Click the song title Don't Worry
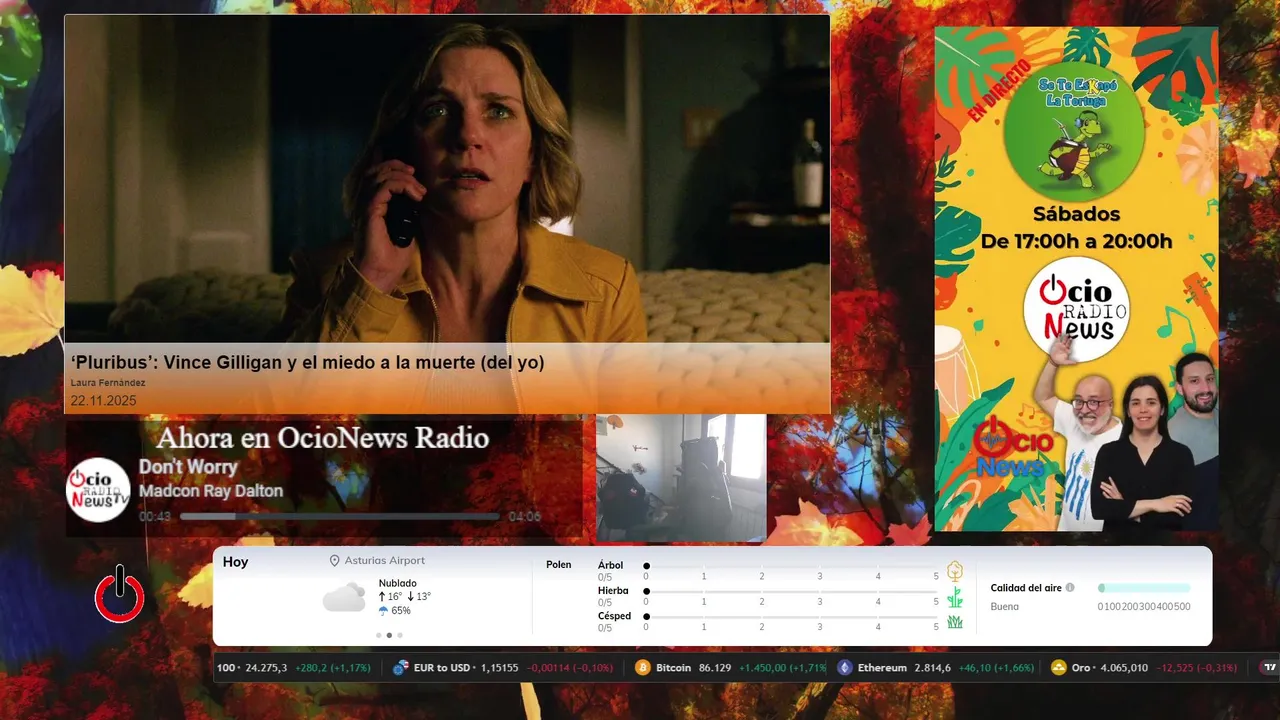Image resolution: width=1280 pixels, height=720 pixels. [x=188, y=467]
